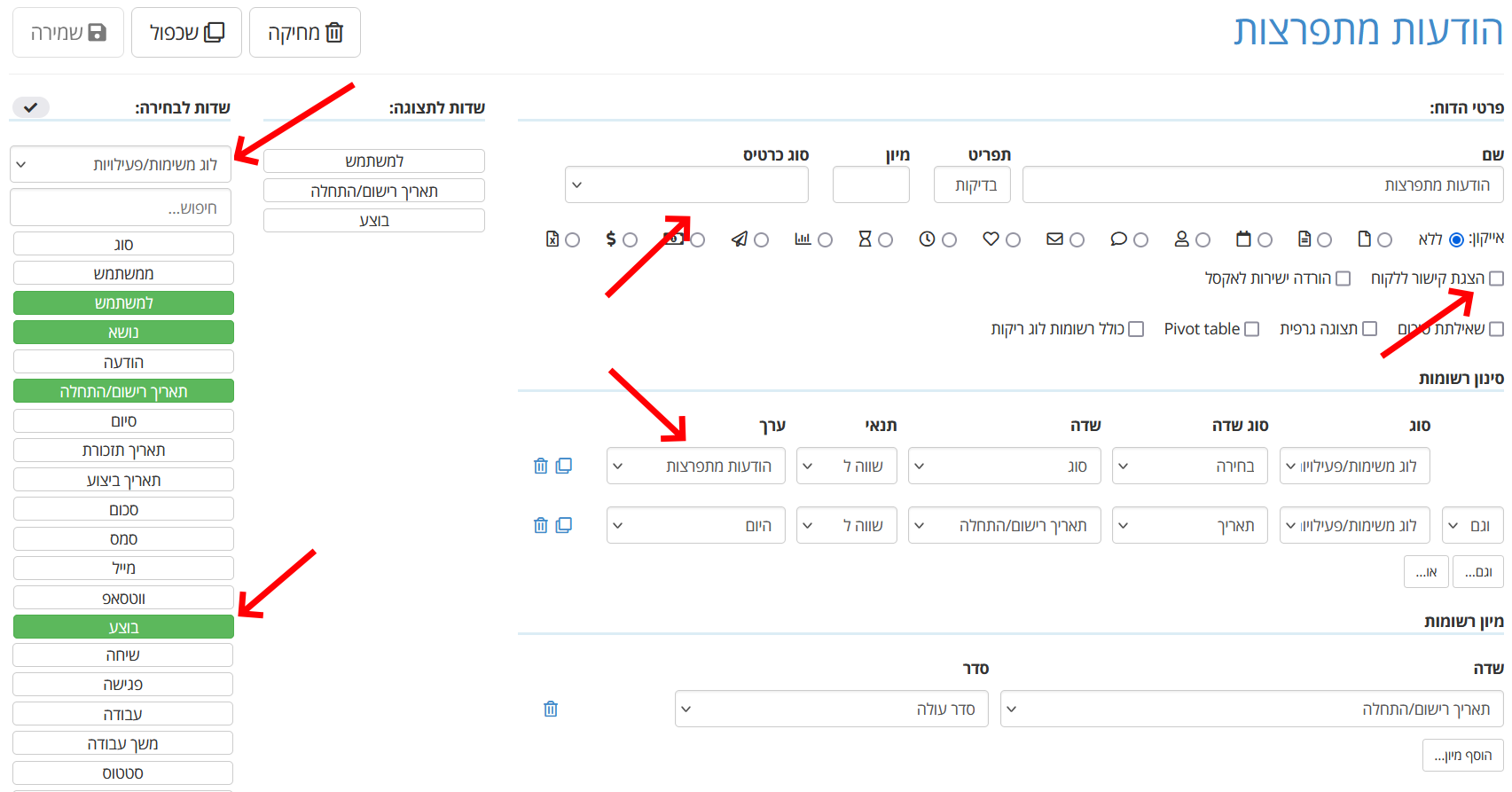Click למשתמש in the שדות לתצוגה list
1512x792 pixels.
374,161
